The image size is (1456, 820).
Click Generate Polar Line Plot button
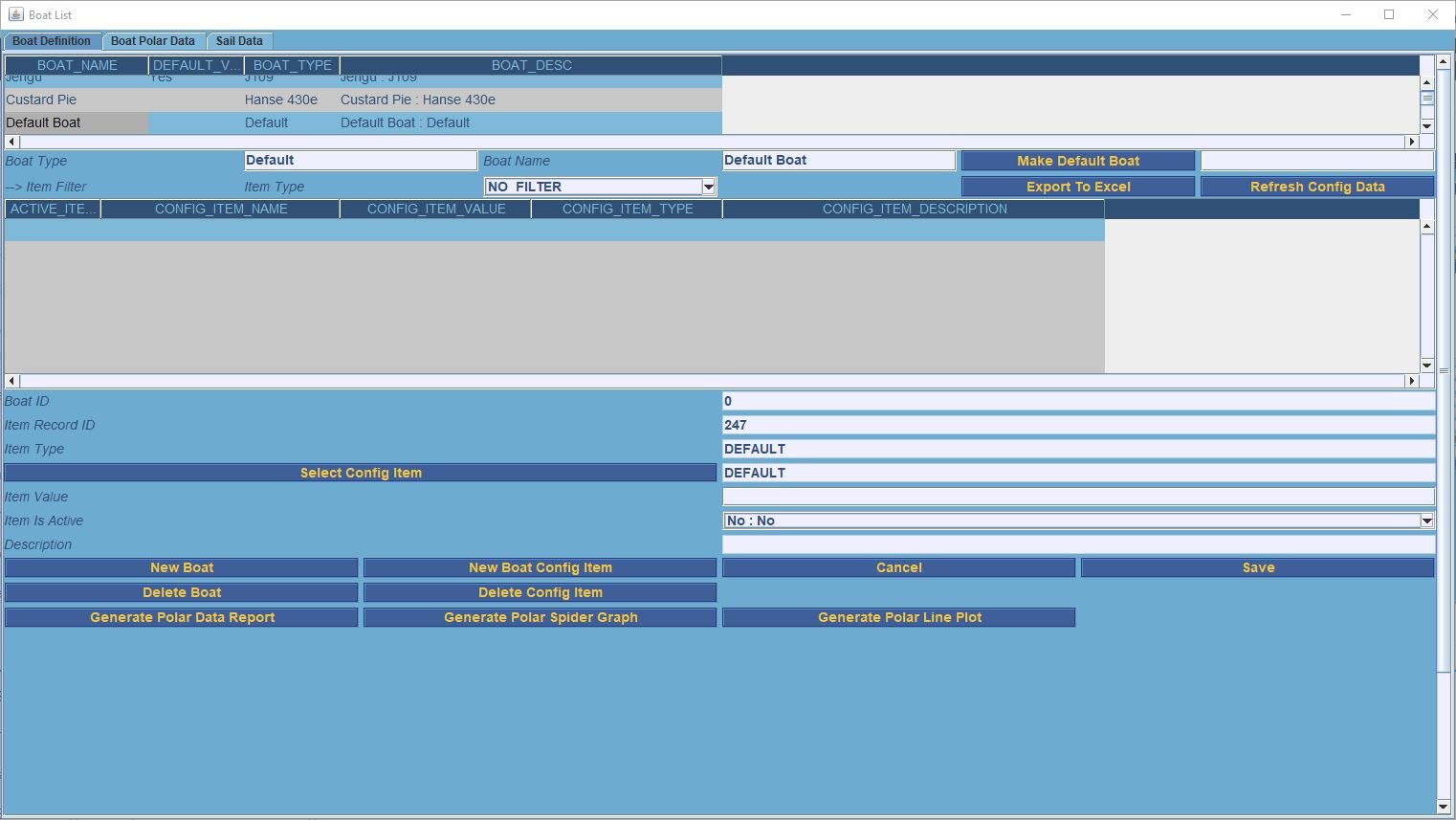[899, 617]
